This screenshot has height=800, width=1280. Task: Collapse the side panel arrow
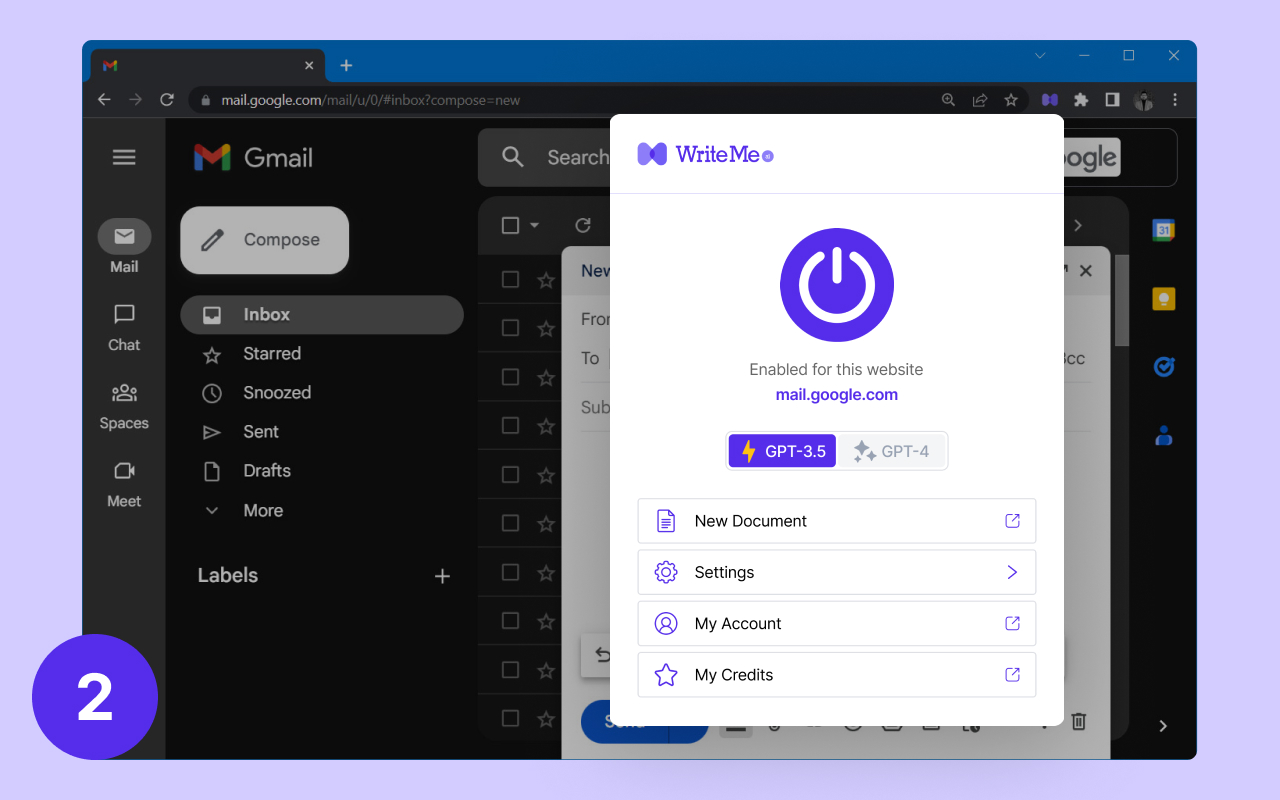tap(1163, 726)
